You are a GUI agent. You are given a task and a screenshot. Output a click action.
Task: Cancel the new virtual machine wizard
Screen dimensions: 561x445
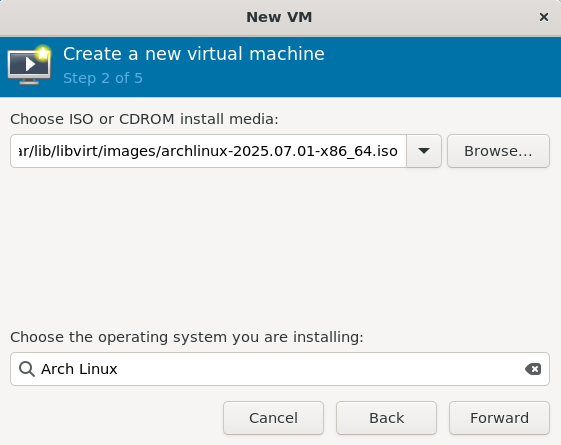coord(273,418)
